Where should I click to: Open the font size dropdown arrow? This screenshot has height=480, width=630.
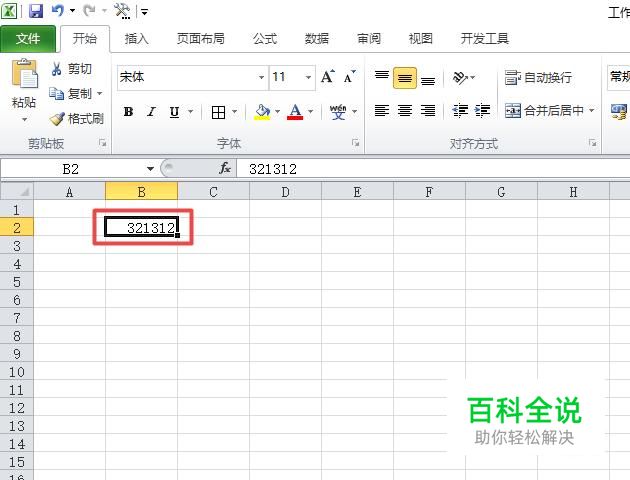(309, 77)
